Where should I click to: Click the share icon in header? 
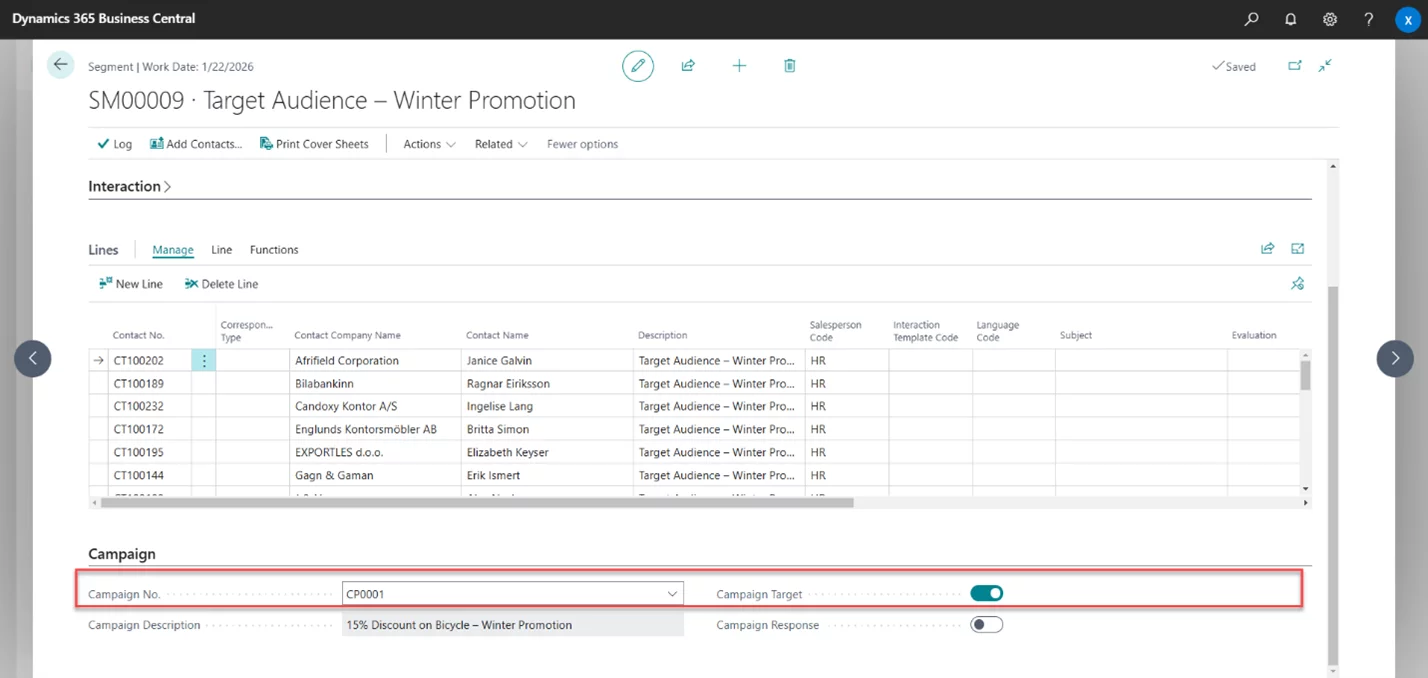click(688, 66)
